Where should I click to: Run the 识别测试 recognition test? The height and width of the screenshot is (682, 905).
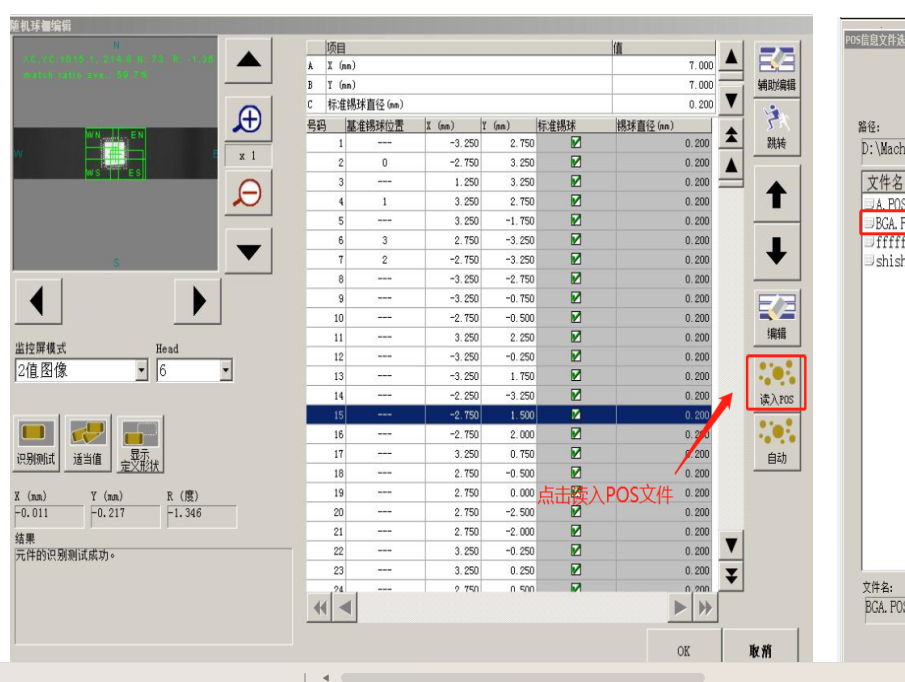click(36, 444)
